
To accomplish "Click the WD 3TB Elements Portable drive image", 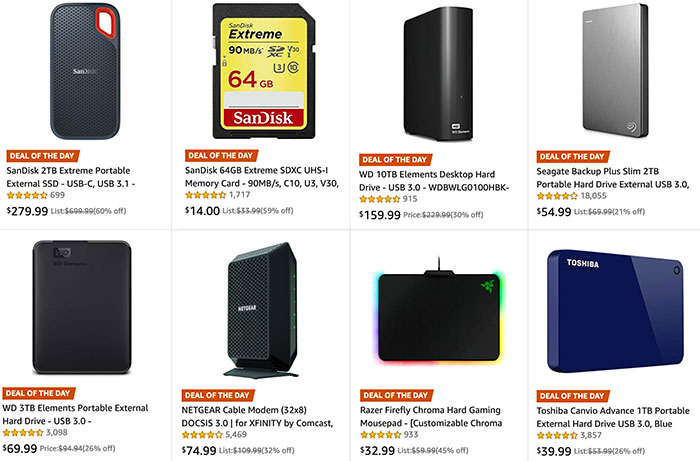I will (72, 308).
